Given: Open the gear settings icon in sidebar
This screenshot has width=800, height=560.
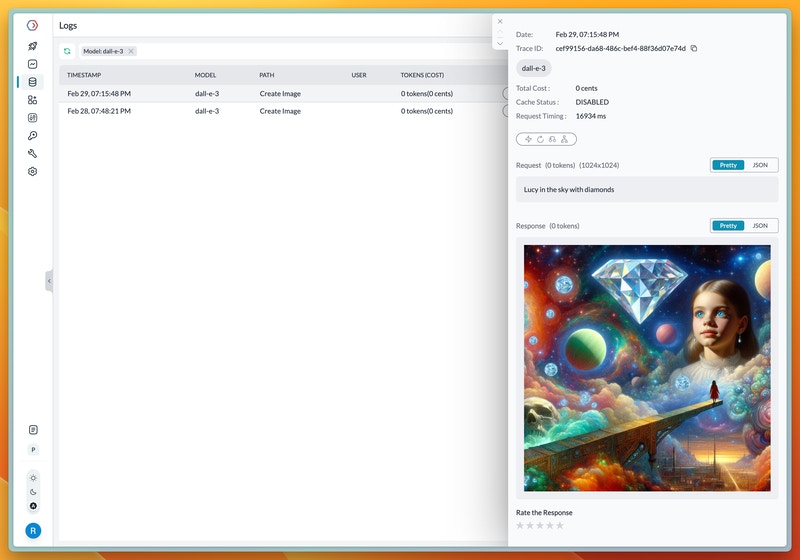Looking at the screenshot, I should pyautogui.click(x=33, y=171).
